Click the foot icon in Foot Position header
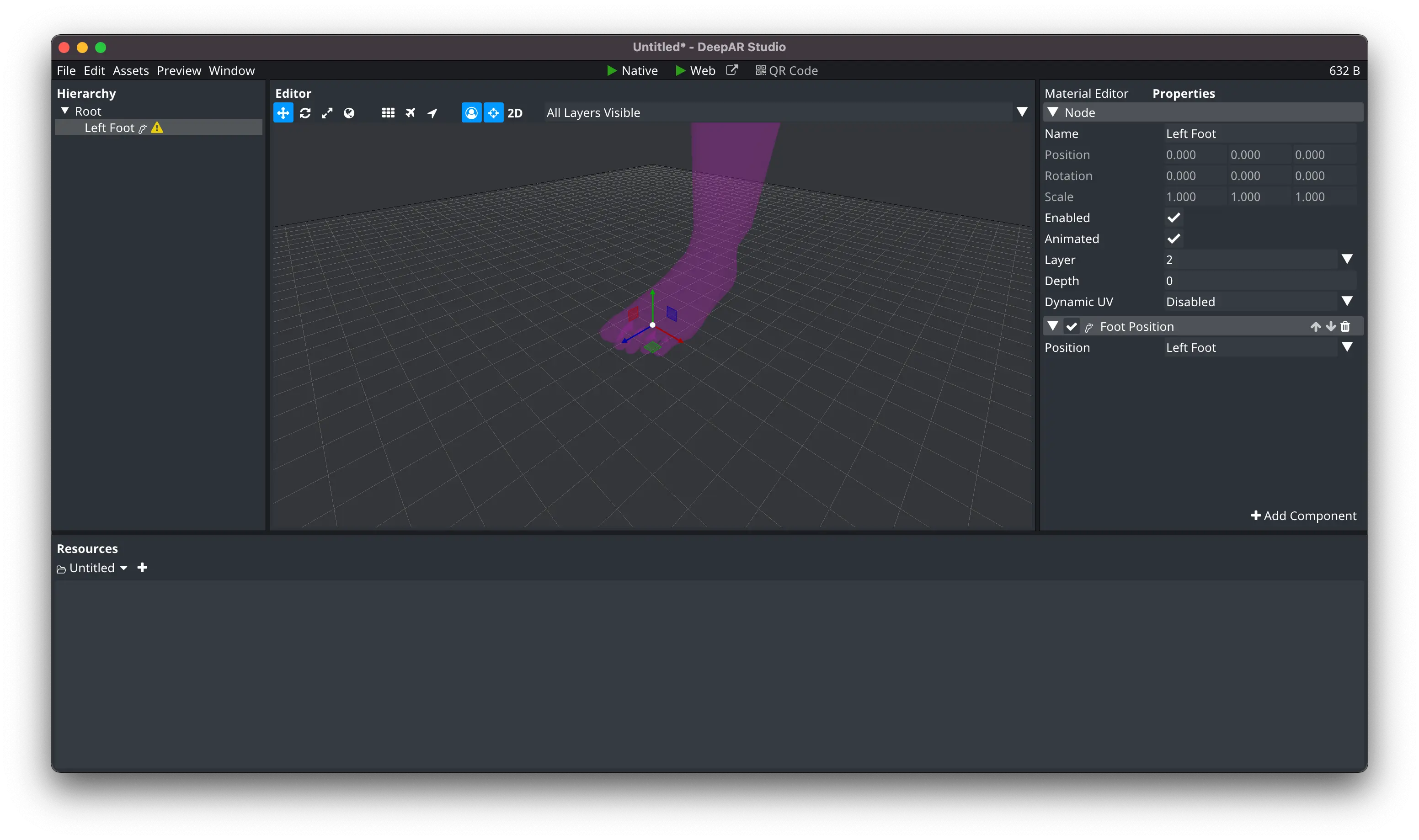1419x840 pixels. [1088, 327]
